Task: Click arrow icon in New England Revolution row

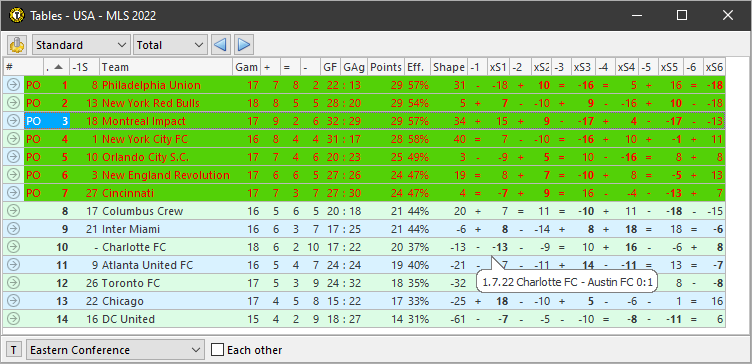Action: (x=13, y=175)
